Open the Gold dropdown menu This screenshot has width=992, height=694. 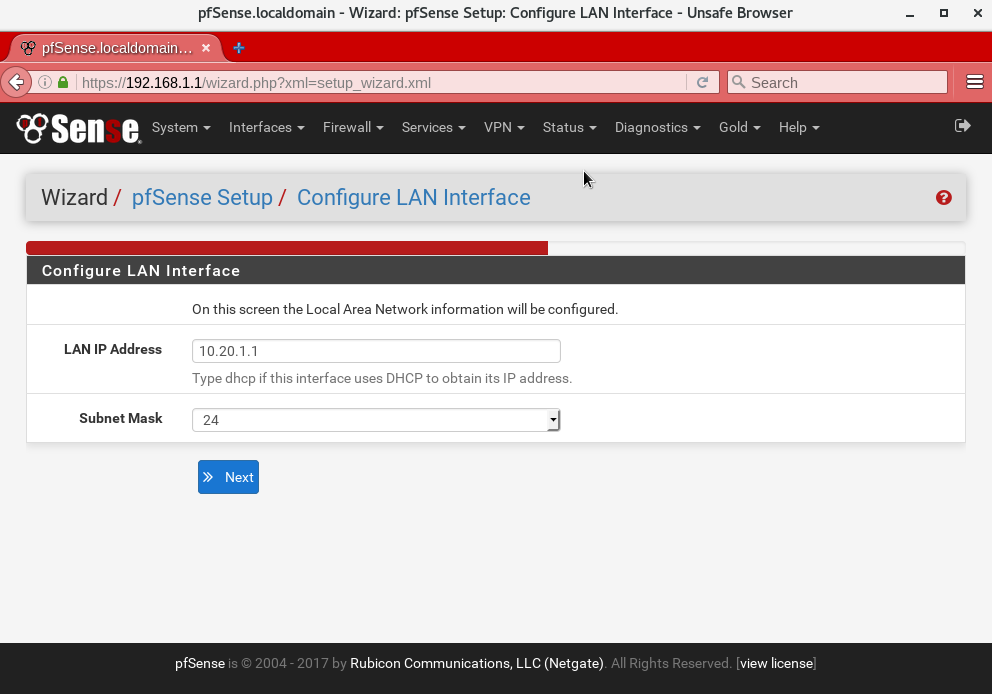pos(740,128)
